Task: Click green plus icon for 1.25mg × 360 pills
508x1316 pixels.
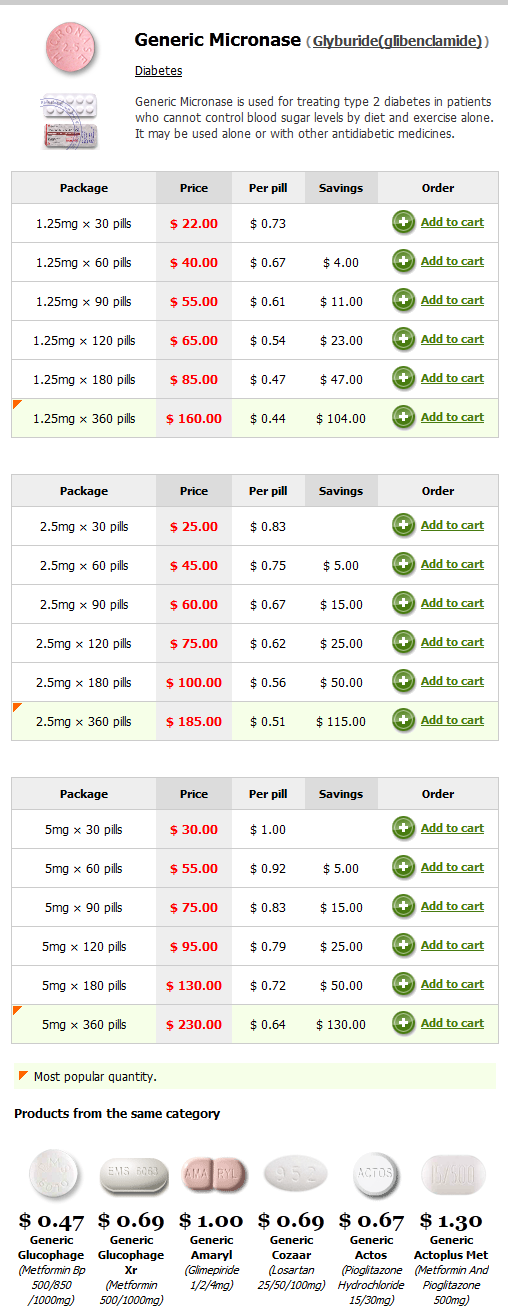Action: coord(404,417)
